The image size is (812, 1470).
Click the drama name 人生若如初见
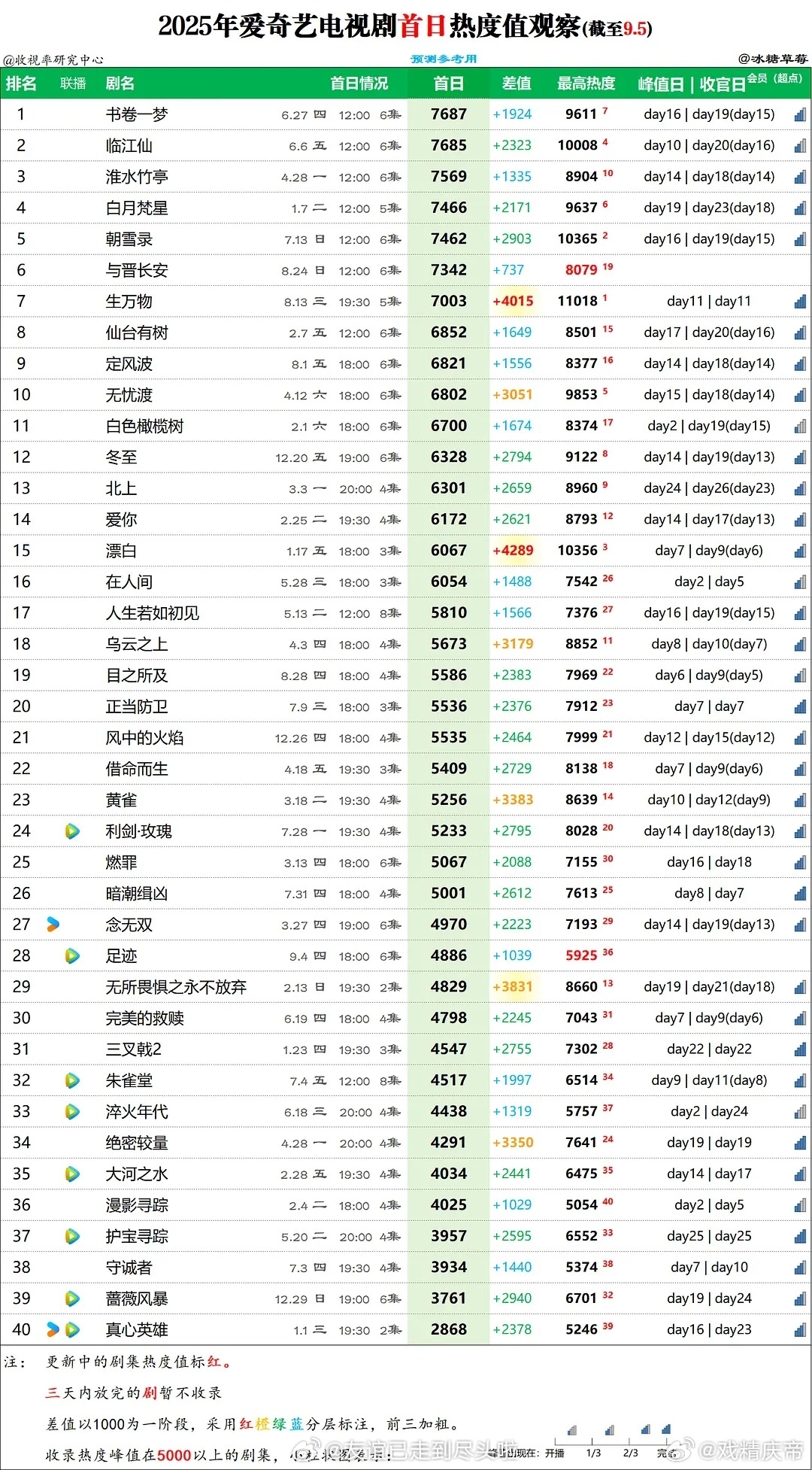(x=153, y=613)
